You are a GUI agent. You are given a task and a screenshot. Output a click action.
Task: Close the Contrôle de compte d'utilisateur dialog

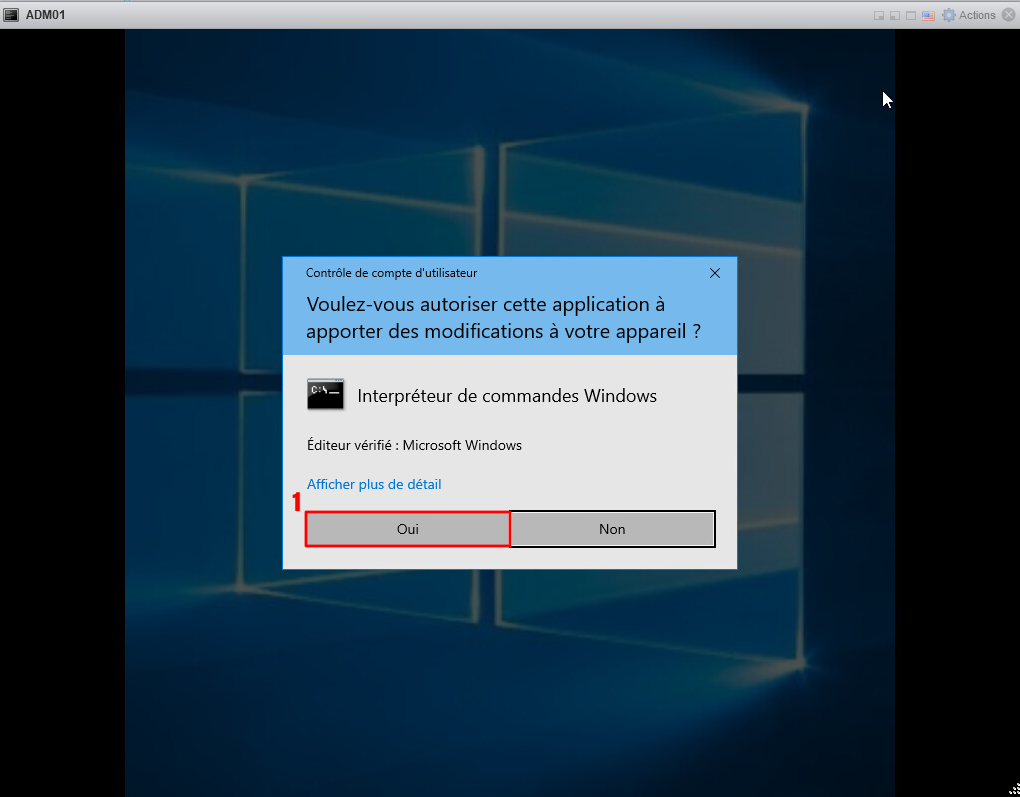(714, 273)
